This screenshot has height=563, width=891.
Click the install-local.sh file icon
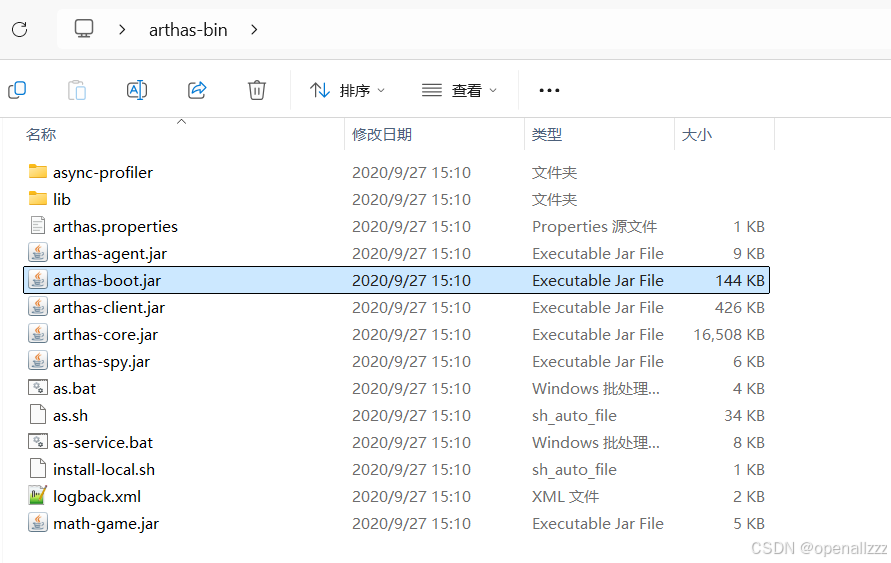point(38,468)
